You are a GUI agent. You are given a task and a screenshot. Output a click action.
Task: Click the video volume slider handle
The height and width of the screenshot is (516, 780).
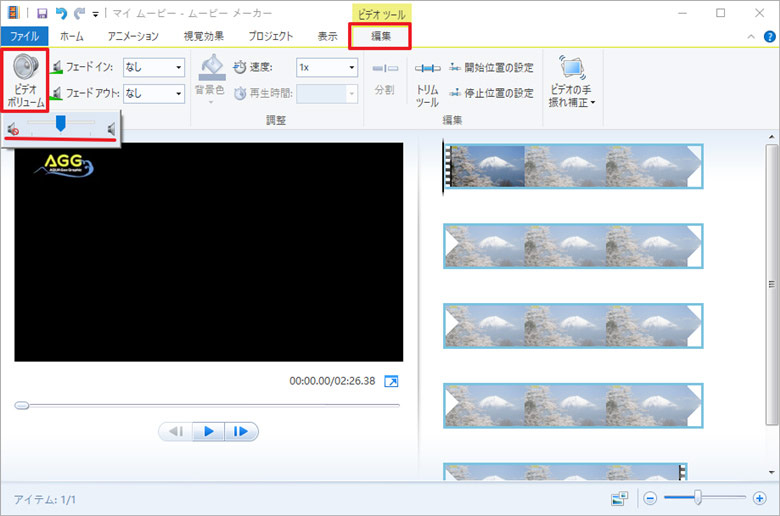click(x=61, y=123)
